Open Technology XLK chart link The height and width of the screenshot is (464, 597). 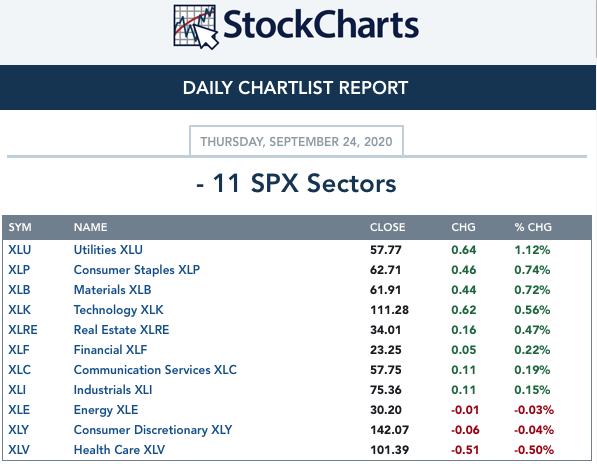118,310
